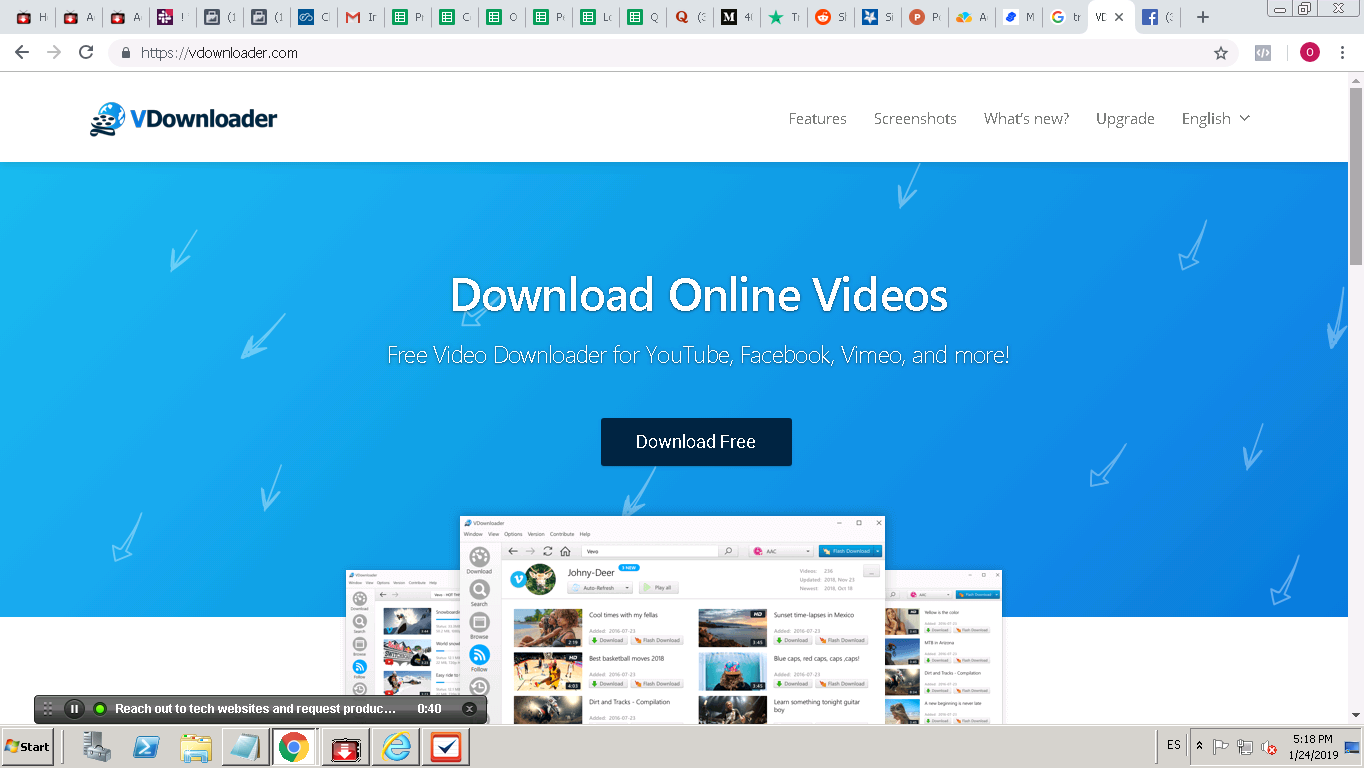Click the green recording indicator
Image resolution: width=1364 pixels, height=768 pixels.
100,709
